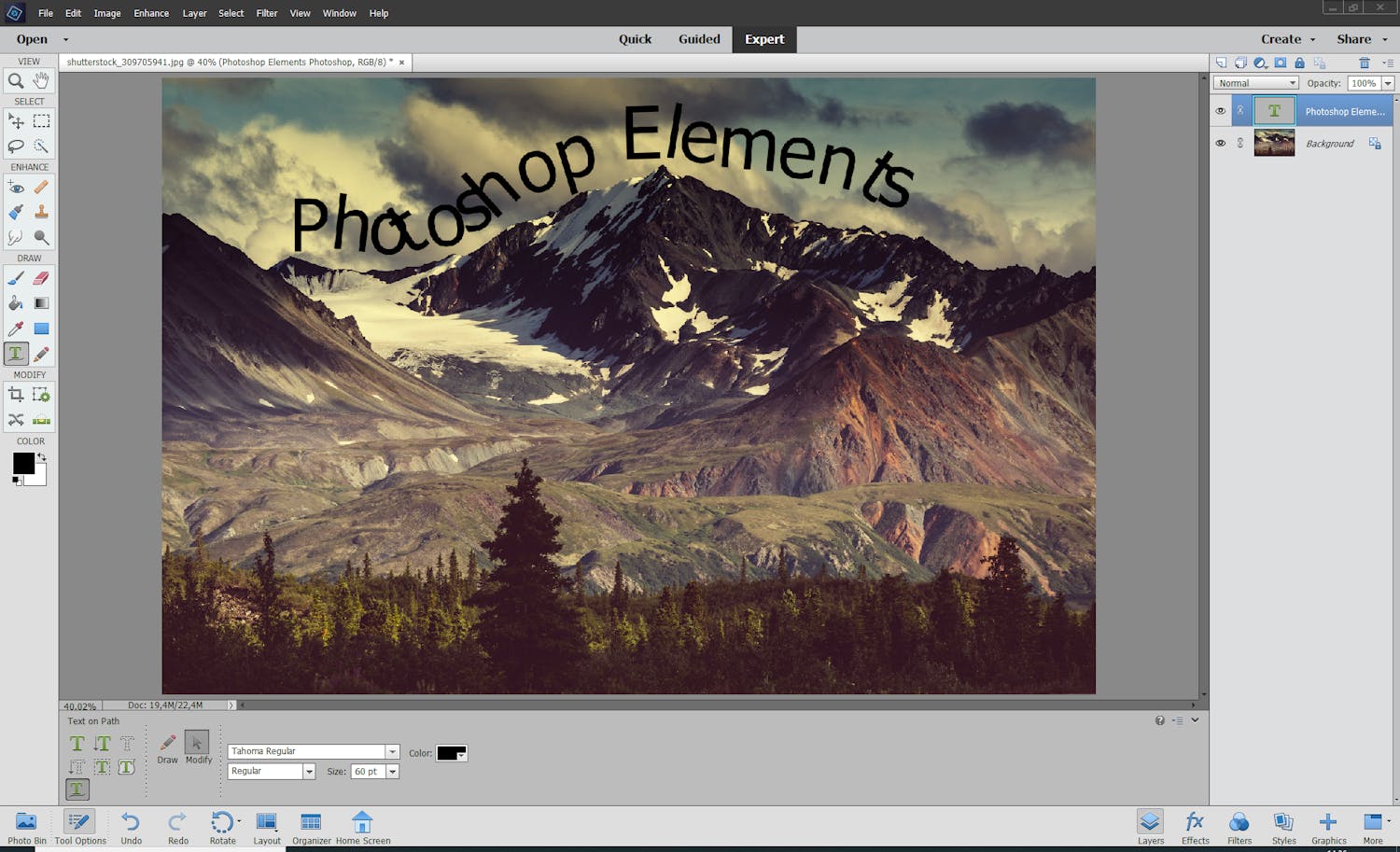Select the Draw pencil in Text on Path options
Image resolution: width=1400 pixels, height=852 pixels.
(167, 744)
